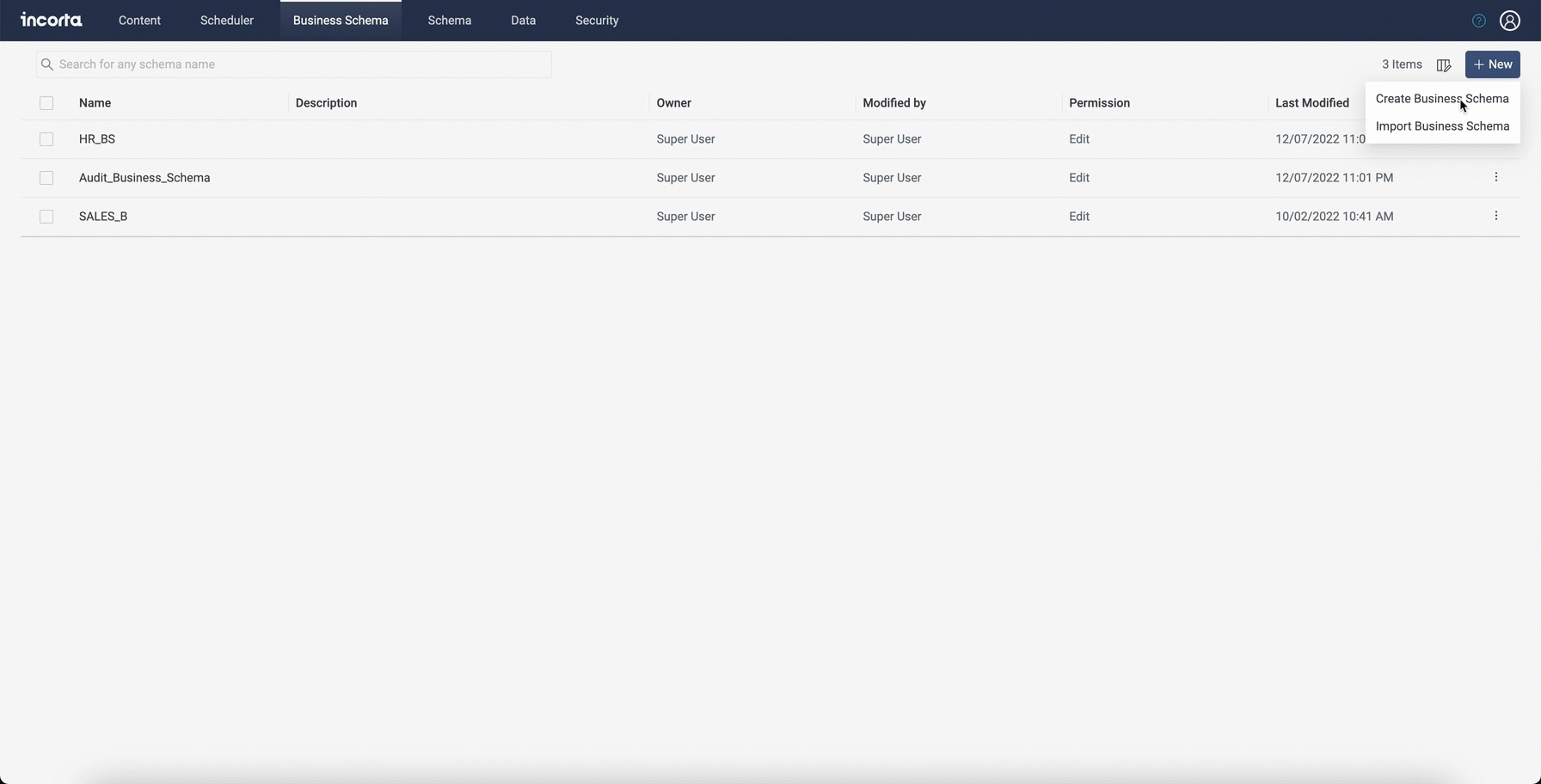Click Modified by Super User in SALES_B row
Screen dimensions: 1541x784
point(892,217)
